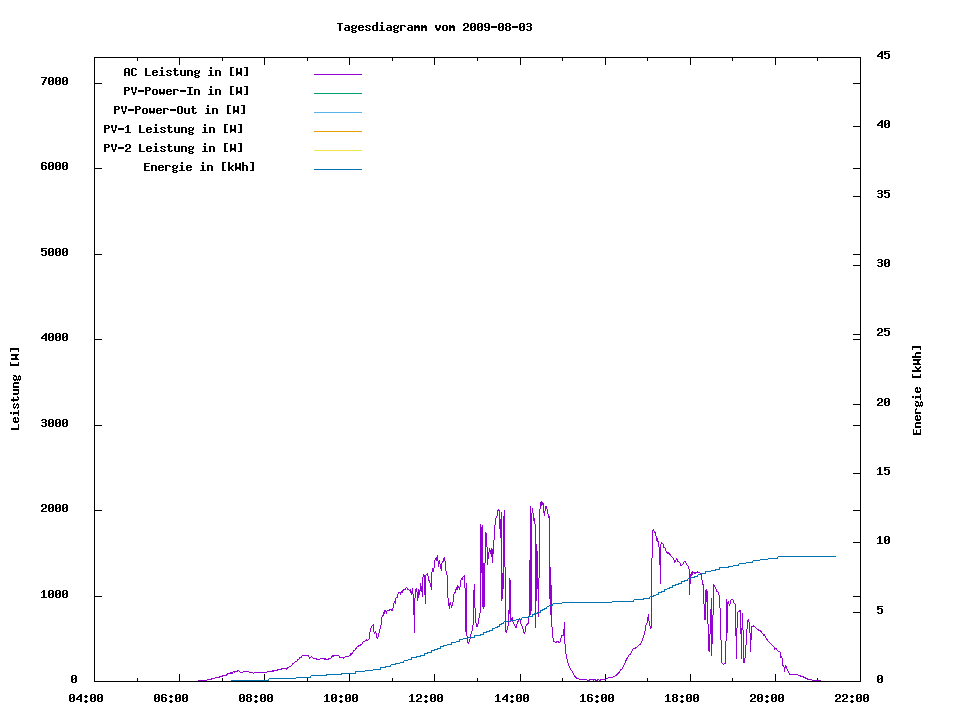
Task: Click the Energie [kWh] right axis title
Action: tap(918, 390)
